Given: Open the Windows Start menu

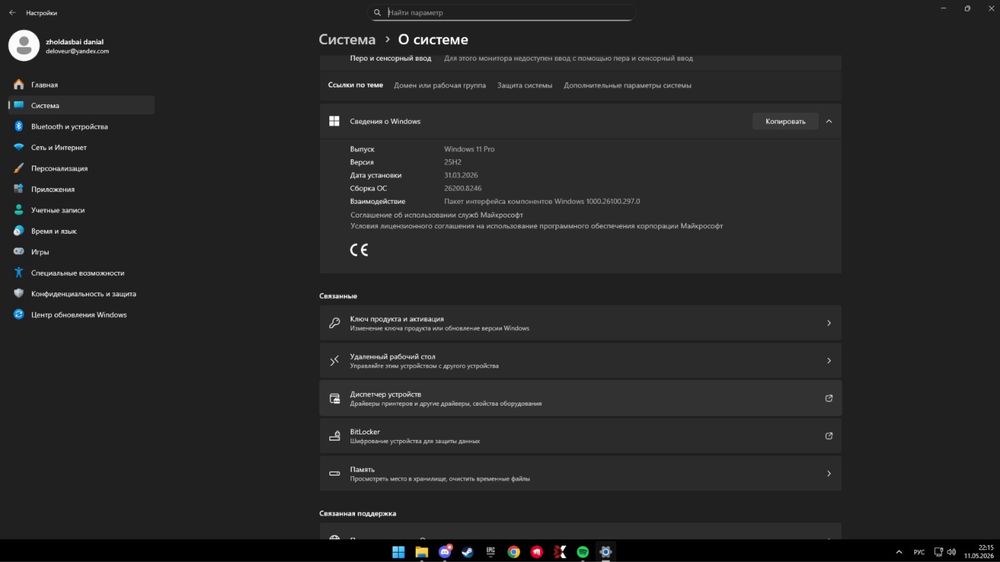Looking at the screenshot, I should coord(399,552).
